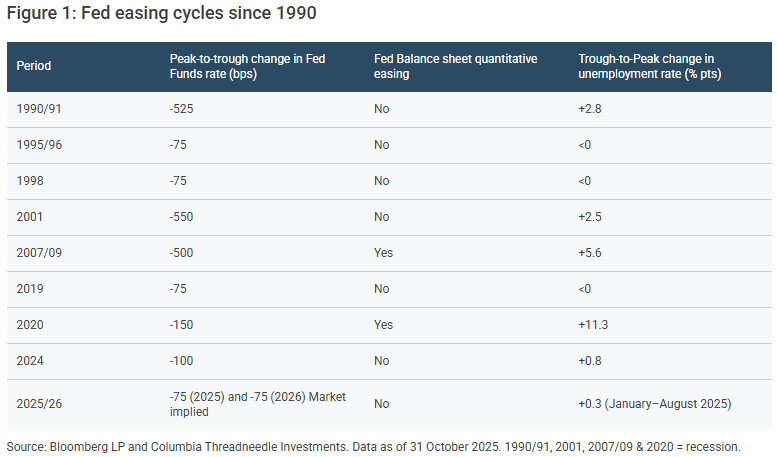
Task: Click 'Yes' in the 2007/09 row
Action: tap(384, 253)
